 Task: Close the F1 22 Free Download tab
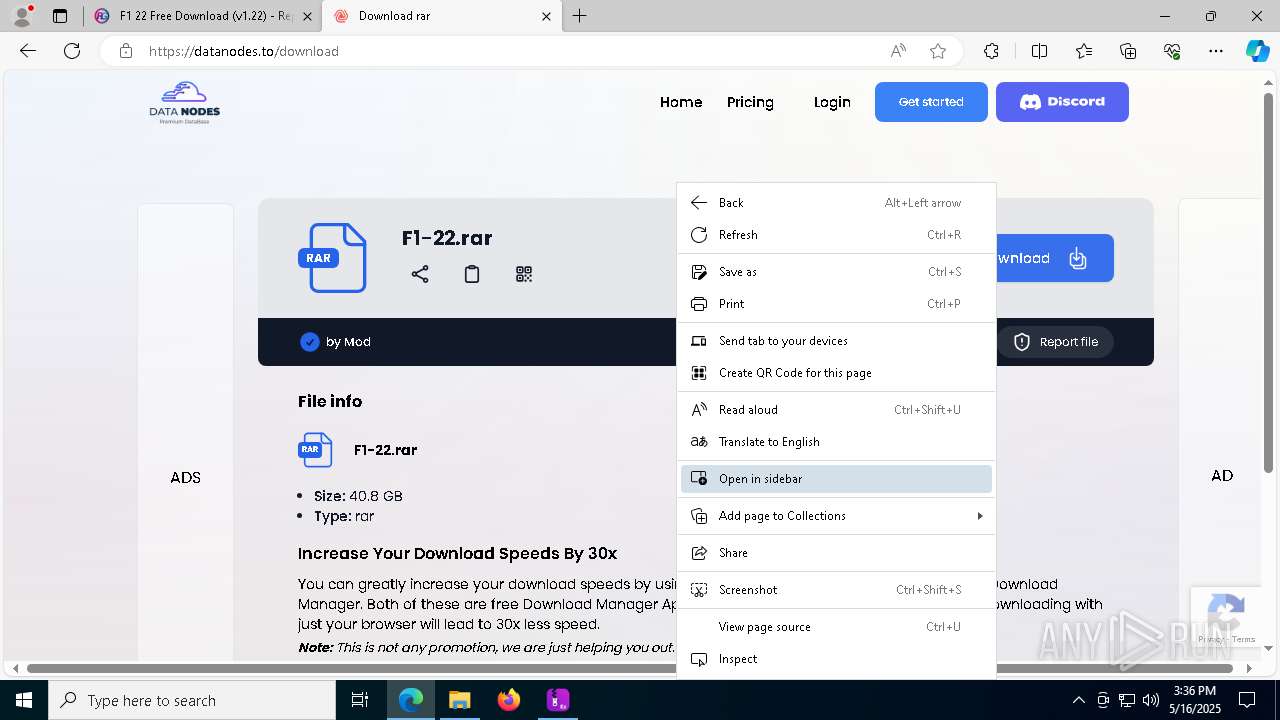click(307, 16)
